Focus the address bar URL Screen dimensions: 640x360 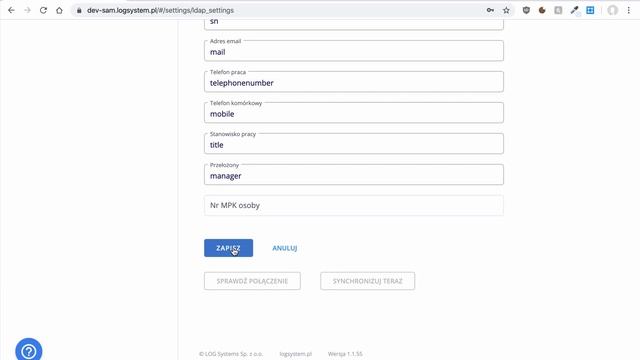160,10
